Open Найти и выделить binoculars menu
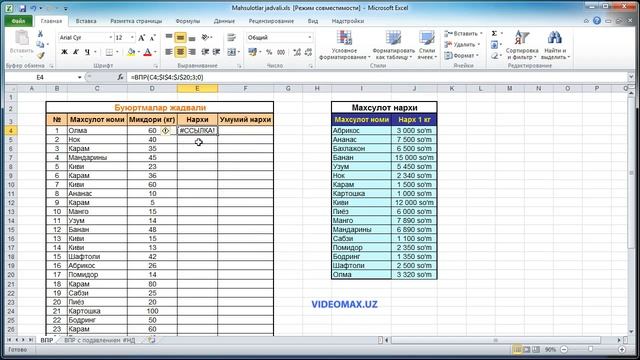Screen dimensions: 640x360 coord(555,45)
